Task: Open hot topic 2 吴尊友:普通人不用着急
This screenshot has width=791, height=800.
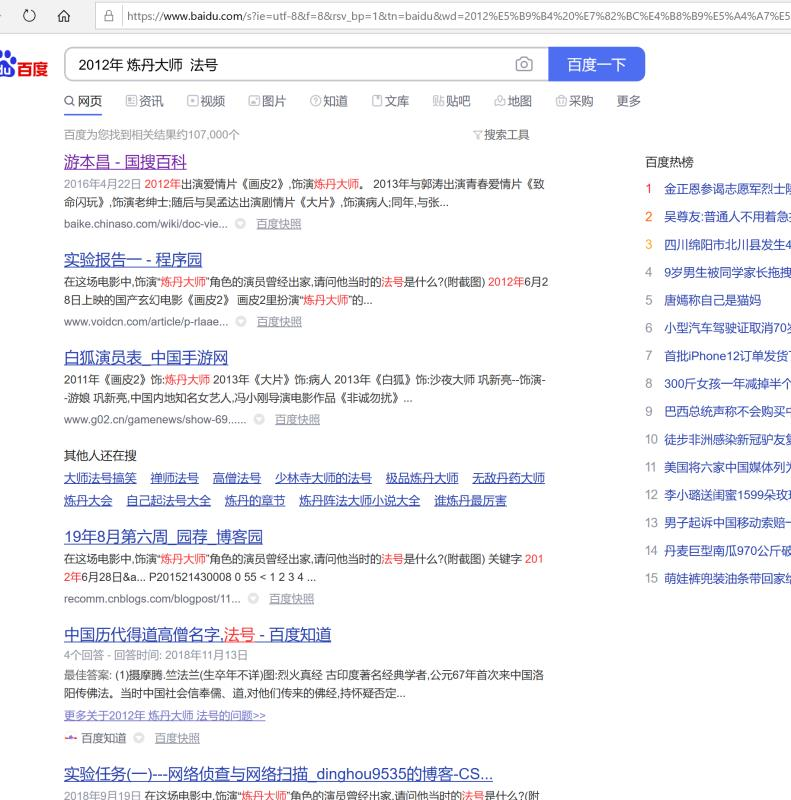Action: 727,217
